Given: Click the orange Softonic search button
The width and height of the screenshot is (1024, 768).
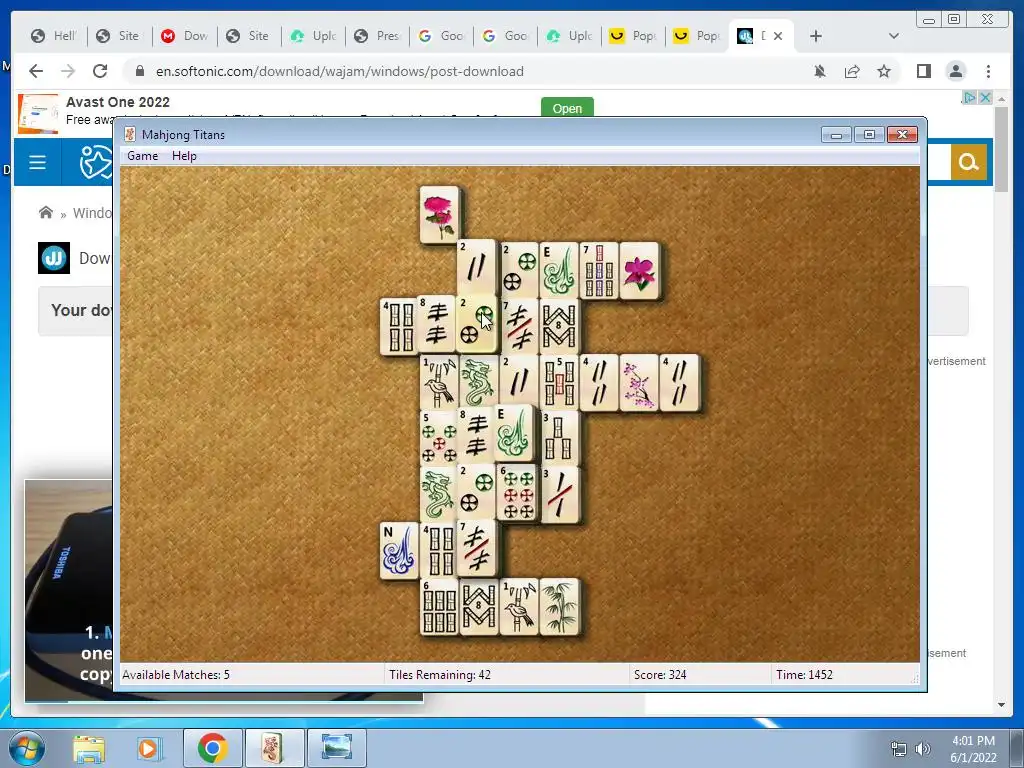Looking at the screenshot, I should click(x=968, y=161).
